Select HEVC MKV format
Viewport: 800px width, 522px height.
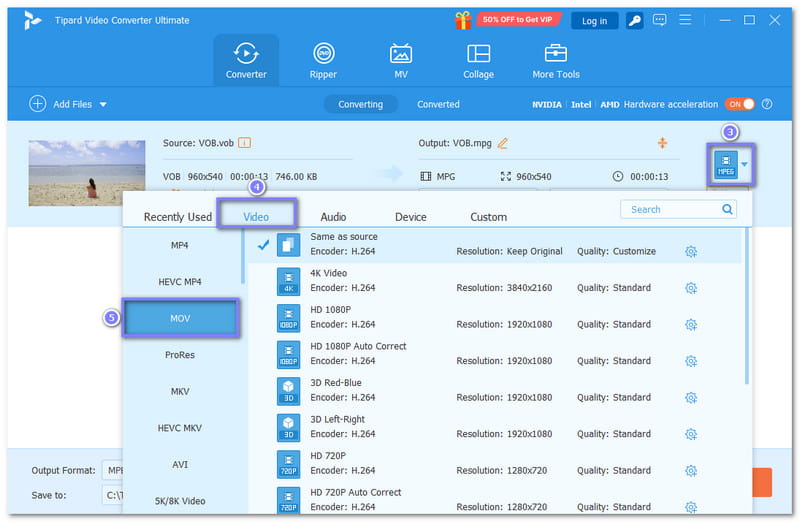click(x=180, y=428)
